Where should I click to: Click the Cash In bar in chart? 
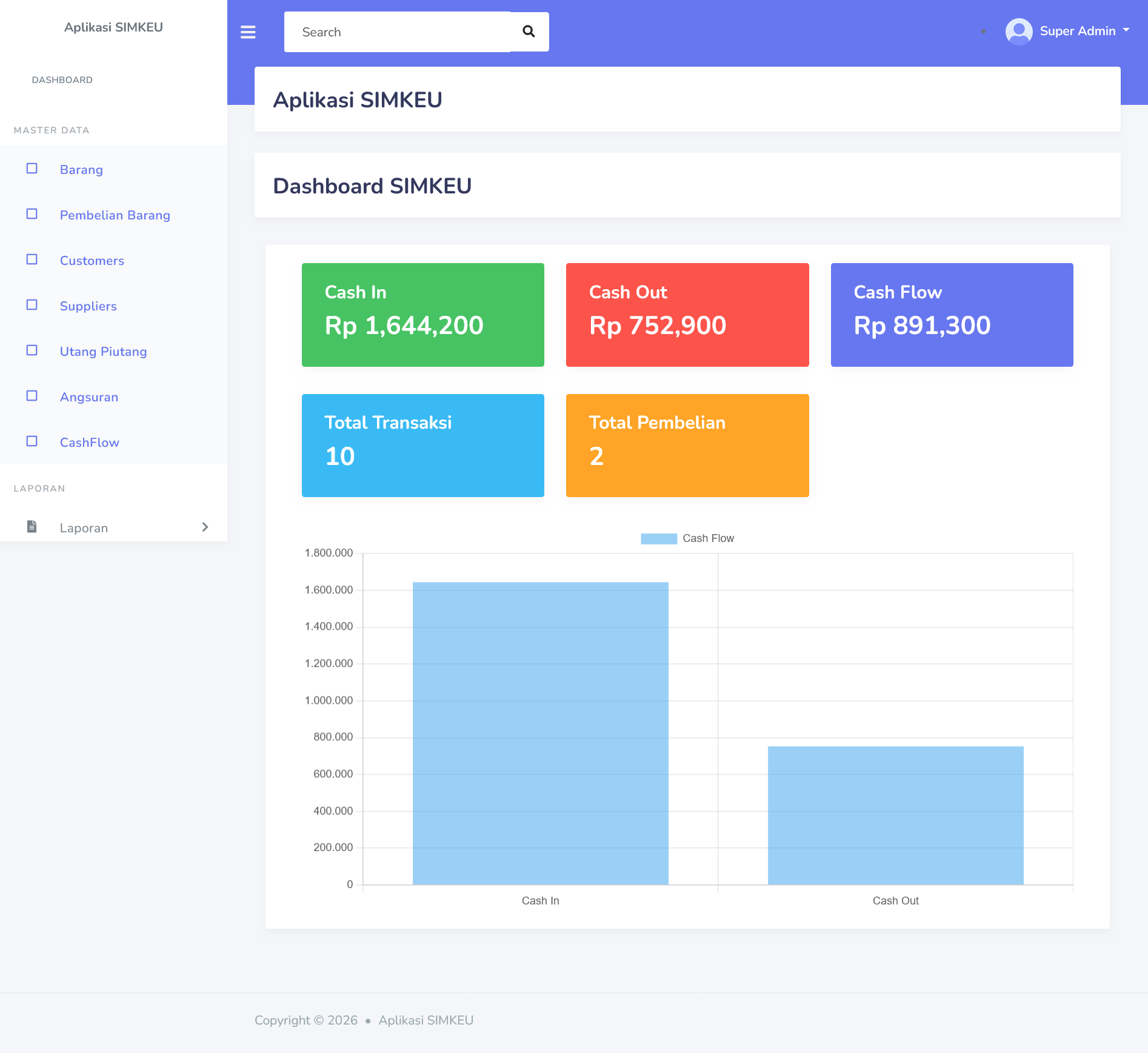pyautogui.click(x=540, y=733)
